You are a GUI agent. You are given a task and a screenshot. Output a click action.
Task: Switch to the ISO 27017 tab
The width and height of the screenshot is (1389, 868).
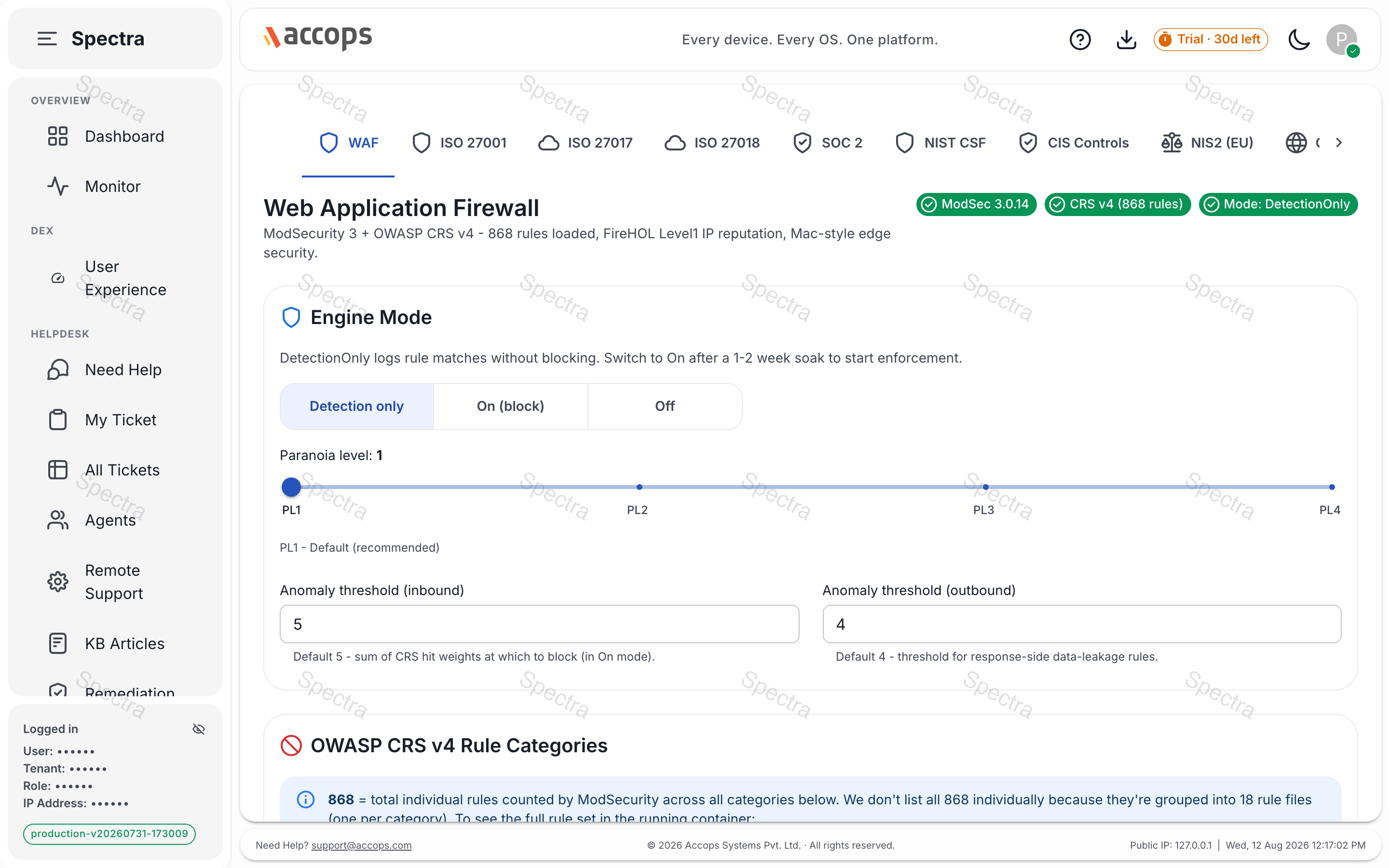586,143
